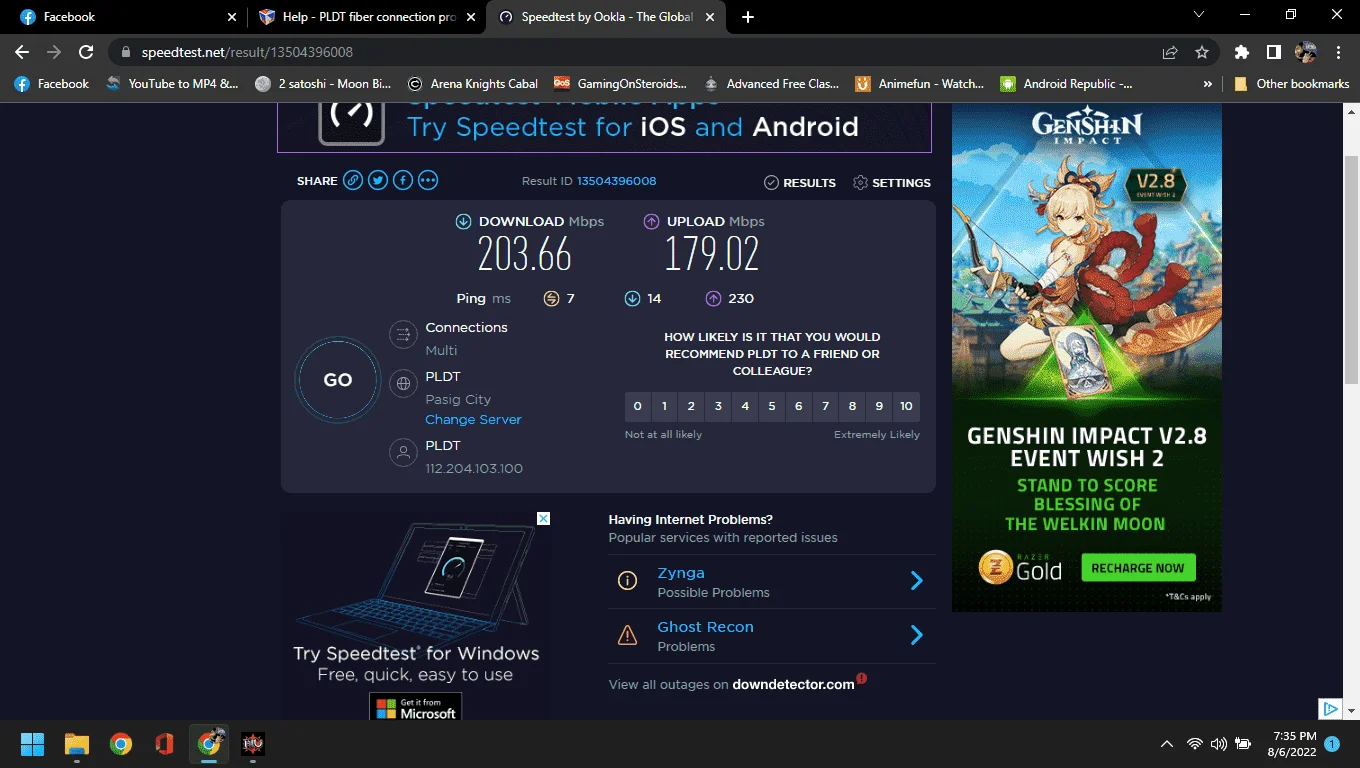Screen dimensions: 1360x768
Task: Open File Explorer from taskbar
Action: tap(77, 744)
